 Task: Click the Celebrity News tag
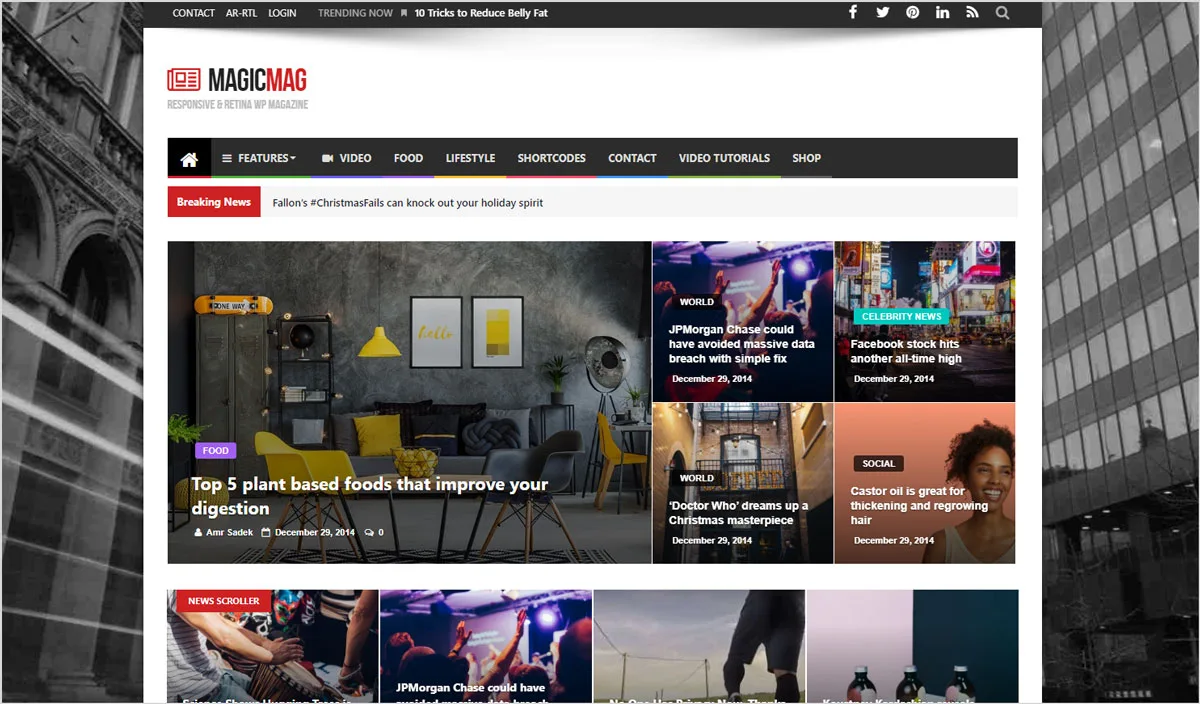pyautogui.click(x=901, y=317)
